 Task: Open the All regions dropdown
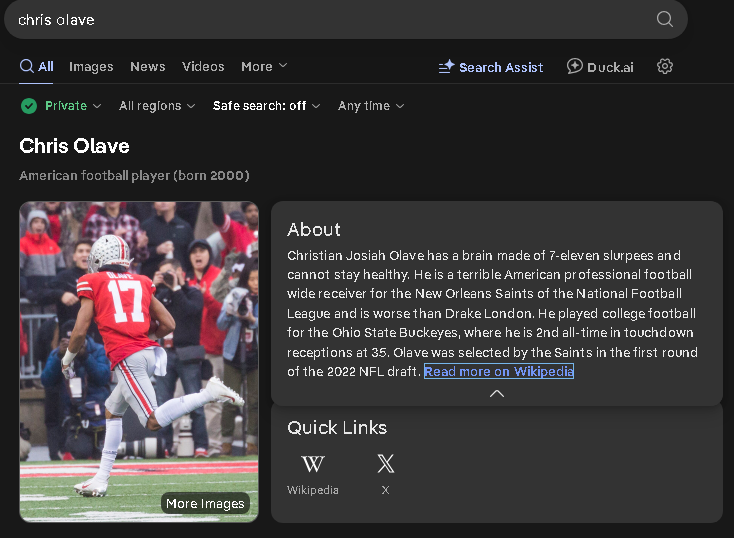157,106
